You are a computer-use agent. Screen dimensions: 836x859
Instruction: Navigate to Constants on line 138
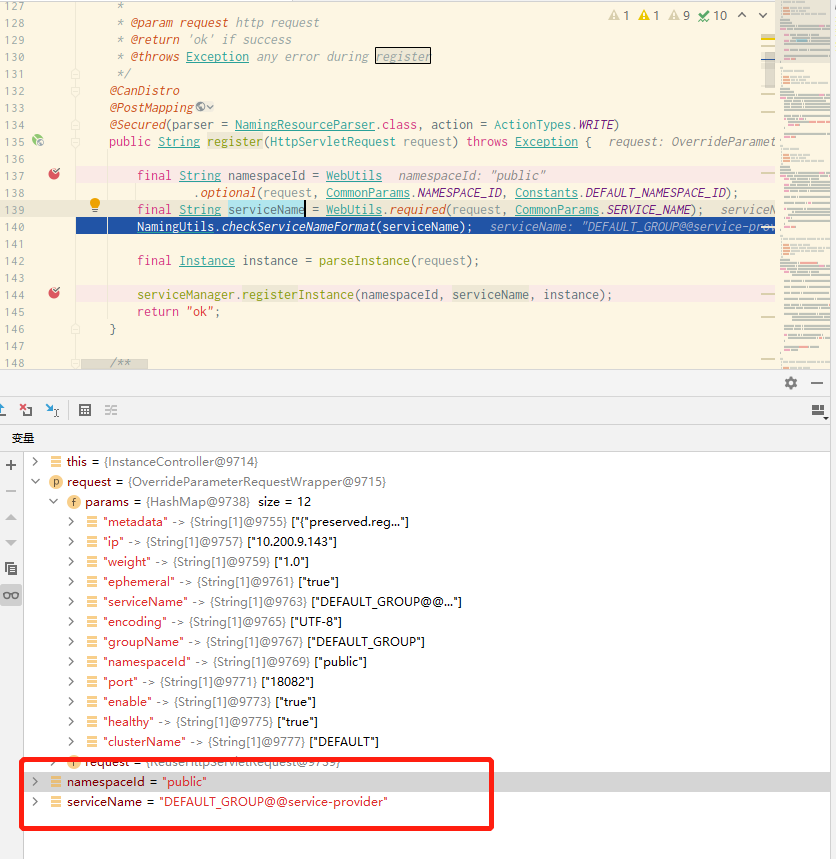point(546,192)
